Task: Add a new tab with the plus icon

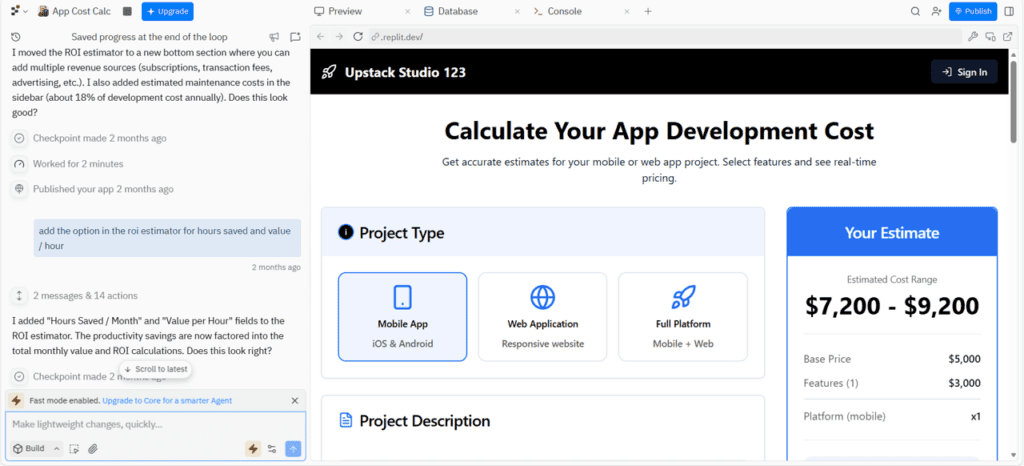Action: point(648,11)
